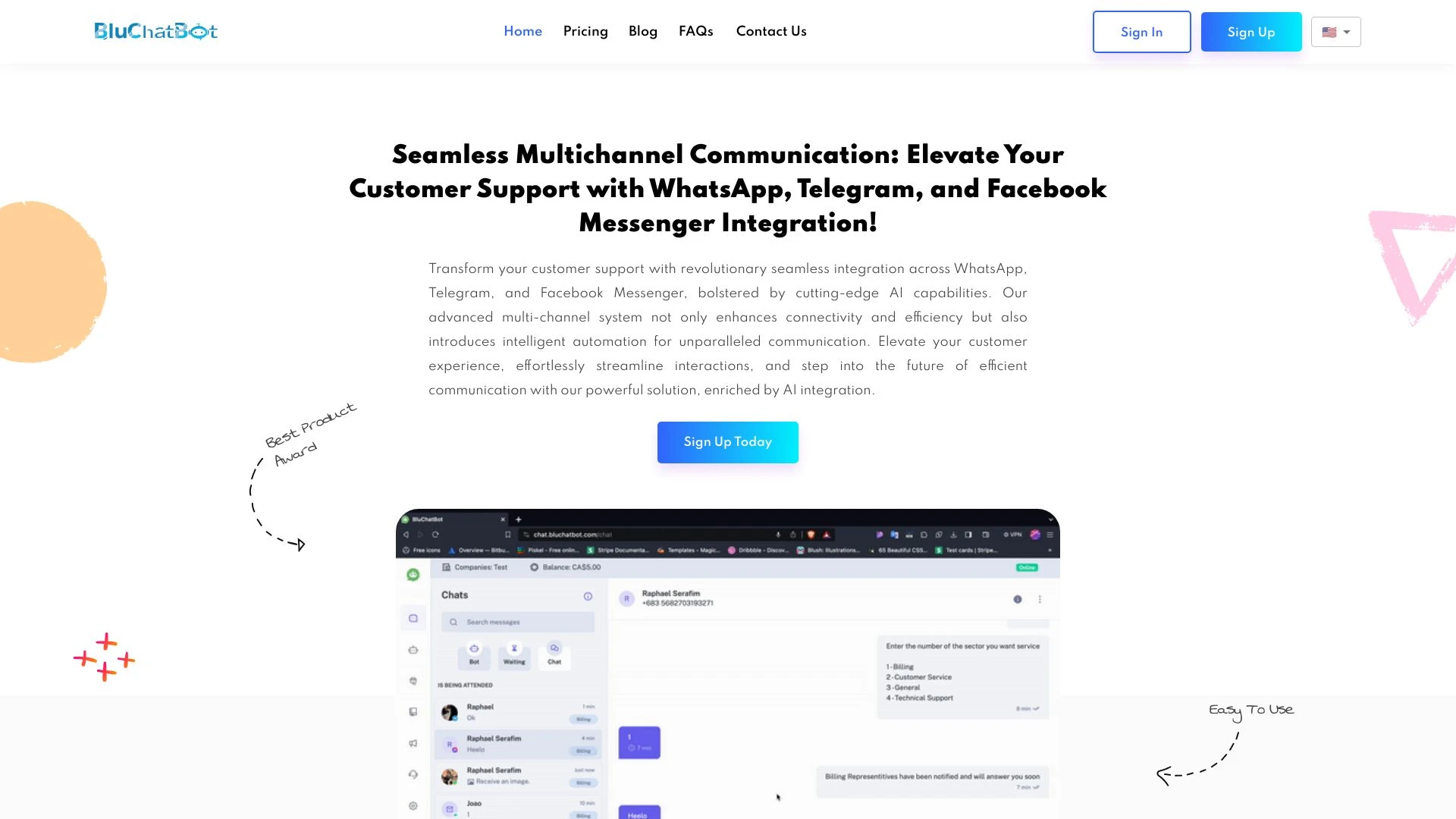Click the Sign Up Today button
Screen dimensions: 1456x819
coord(727,441)
